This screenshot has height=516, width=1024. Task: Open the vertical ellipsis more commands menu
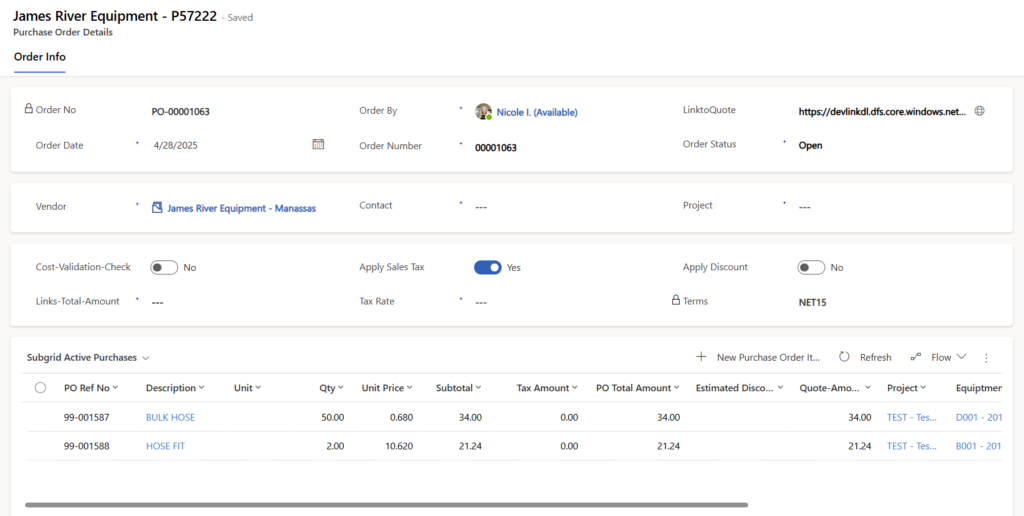click(x=986, y=357)
